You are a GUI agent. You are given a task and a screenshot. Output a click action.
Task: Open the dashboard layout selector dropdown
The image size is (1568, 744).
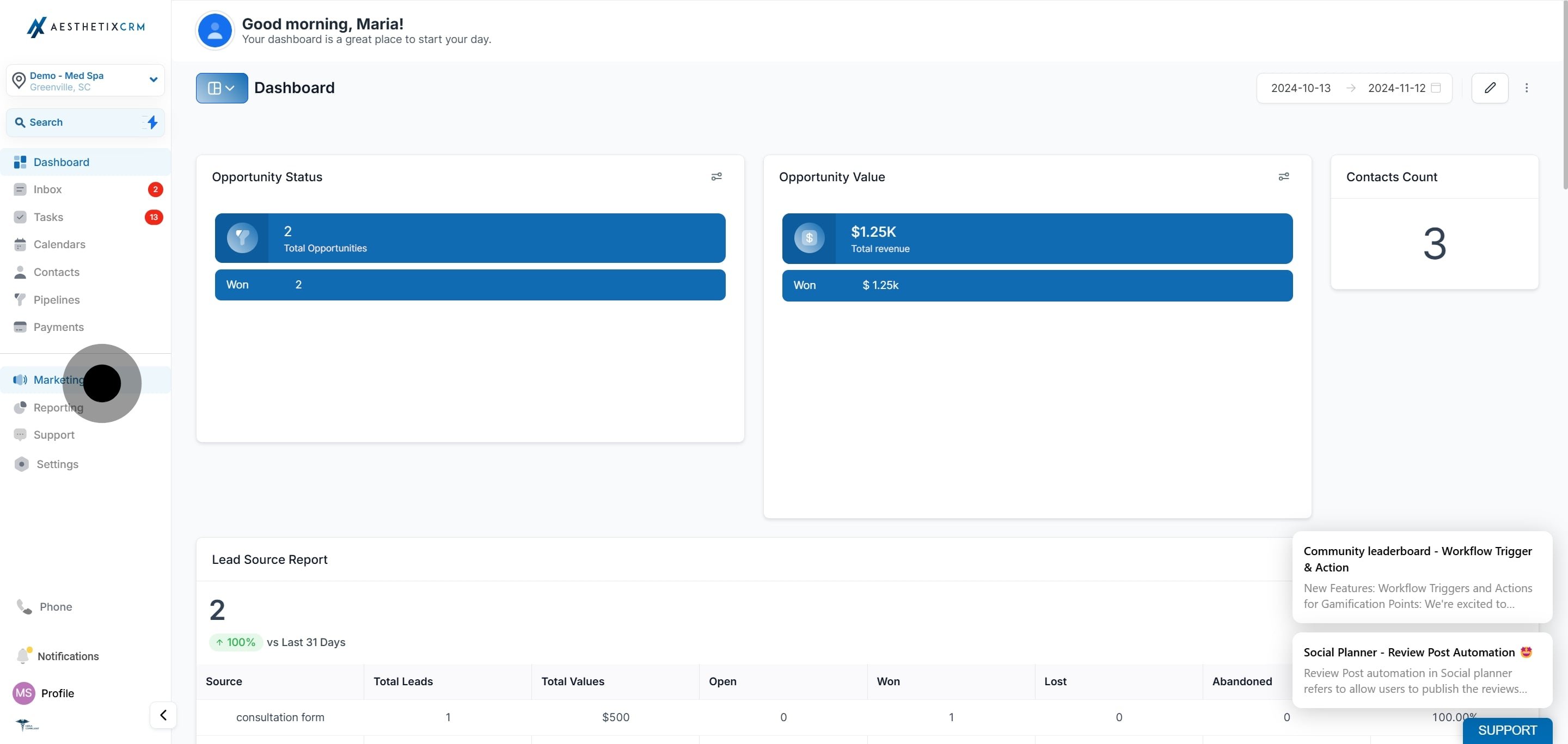(x=222, y=88)
